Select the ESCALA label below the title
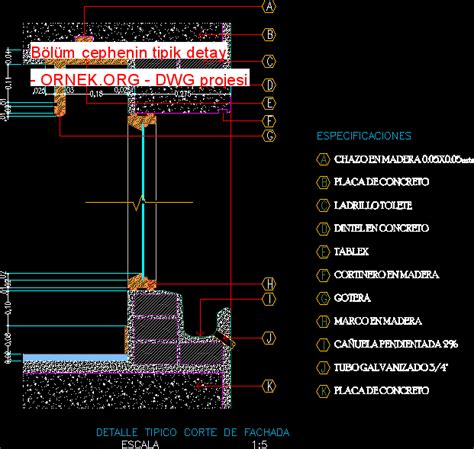Image resolution: width=474 pixels, height=449 pixels. pyautogui.click(x=140, y=445)
